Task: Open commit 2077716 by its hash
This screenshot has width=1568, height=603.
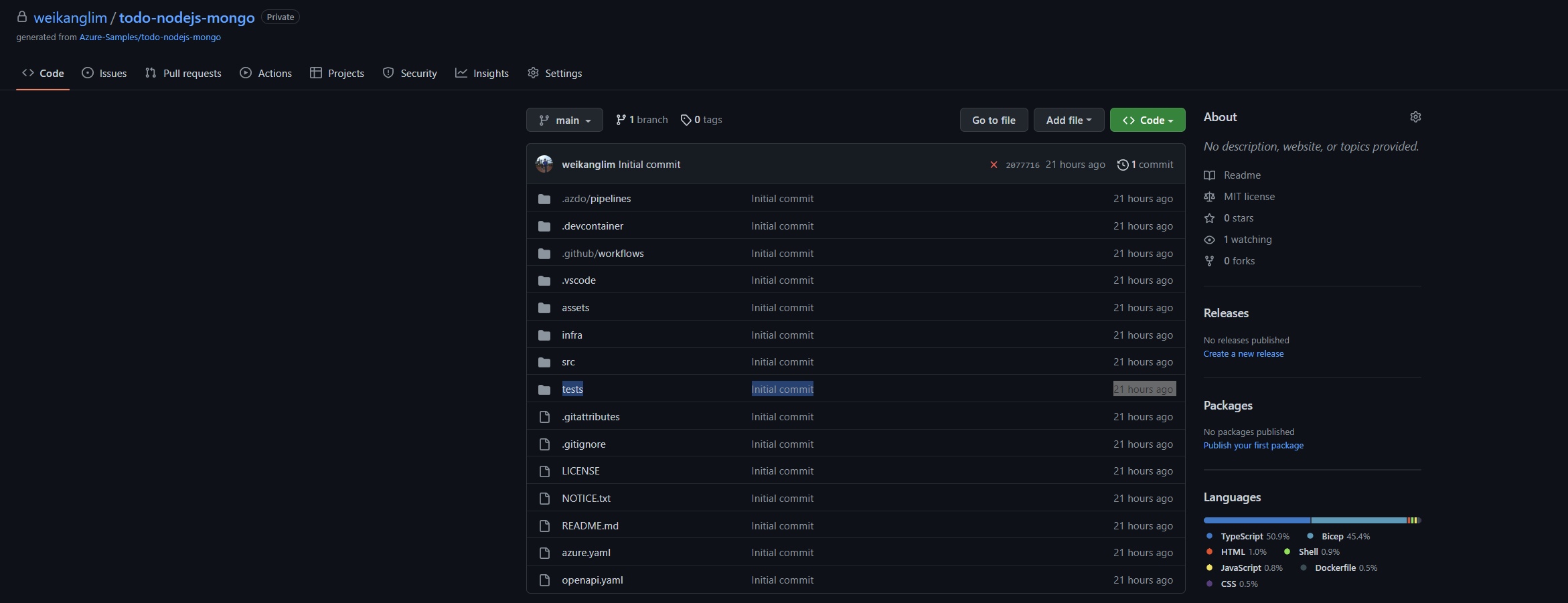Action: [1022, 165]
